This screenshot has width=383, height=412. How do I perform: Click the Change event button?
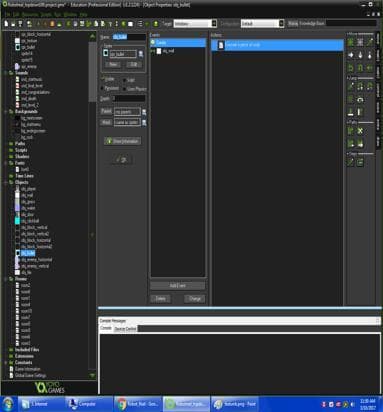pyautogui.click(x=195, y=299)
